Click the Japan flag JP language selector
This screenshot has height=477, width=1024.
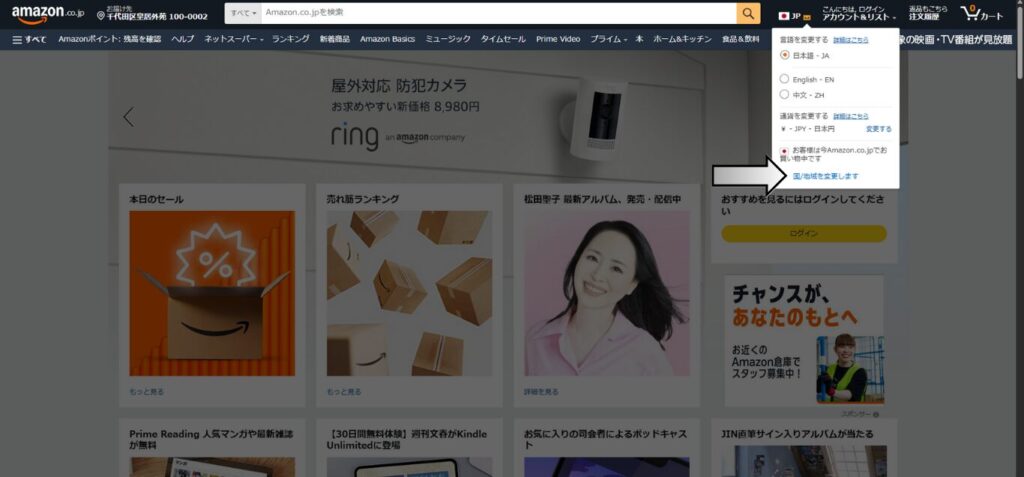pos(795,16)
